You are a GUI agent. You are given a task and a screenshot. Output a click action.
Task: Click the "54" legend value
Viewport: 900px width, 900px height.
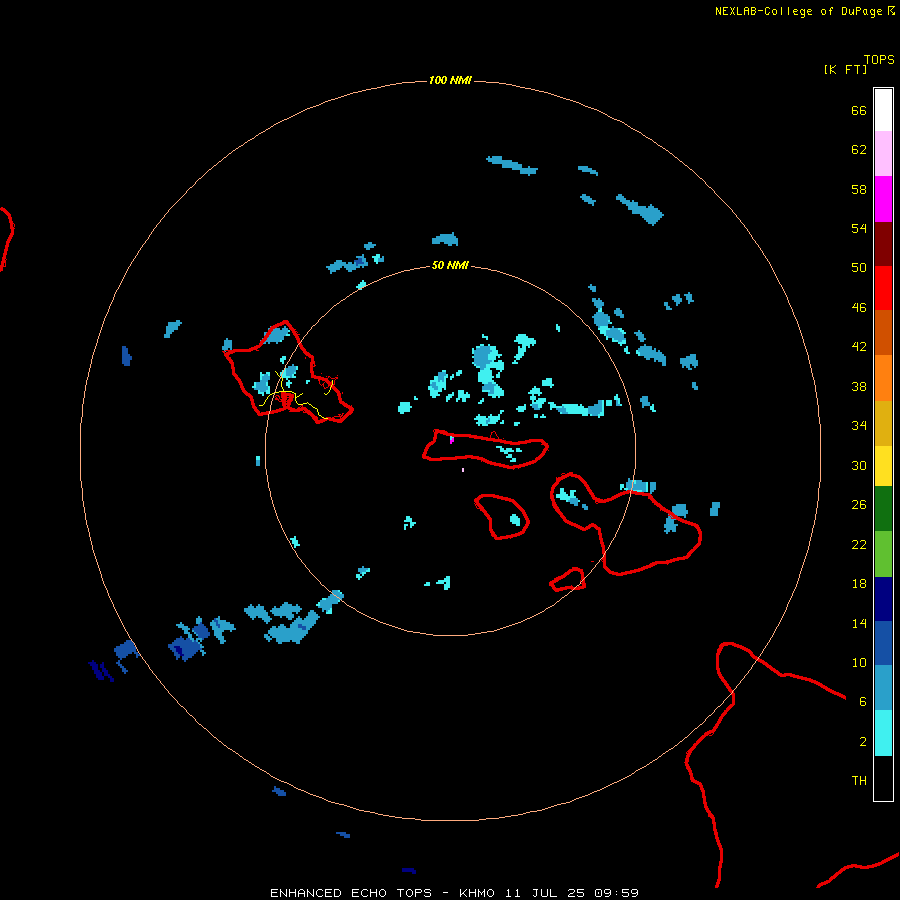859,228
